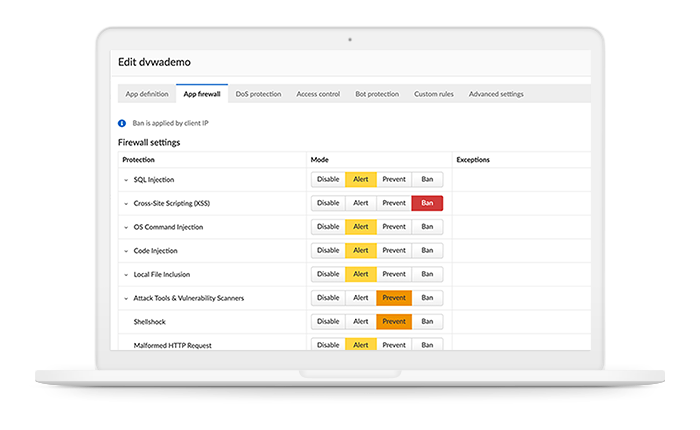Disable OS Command Injection protection
The width and height of the screenshot is (700, 430).
pyautogui.click(x=328, y=227)
